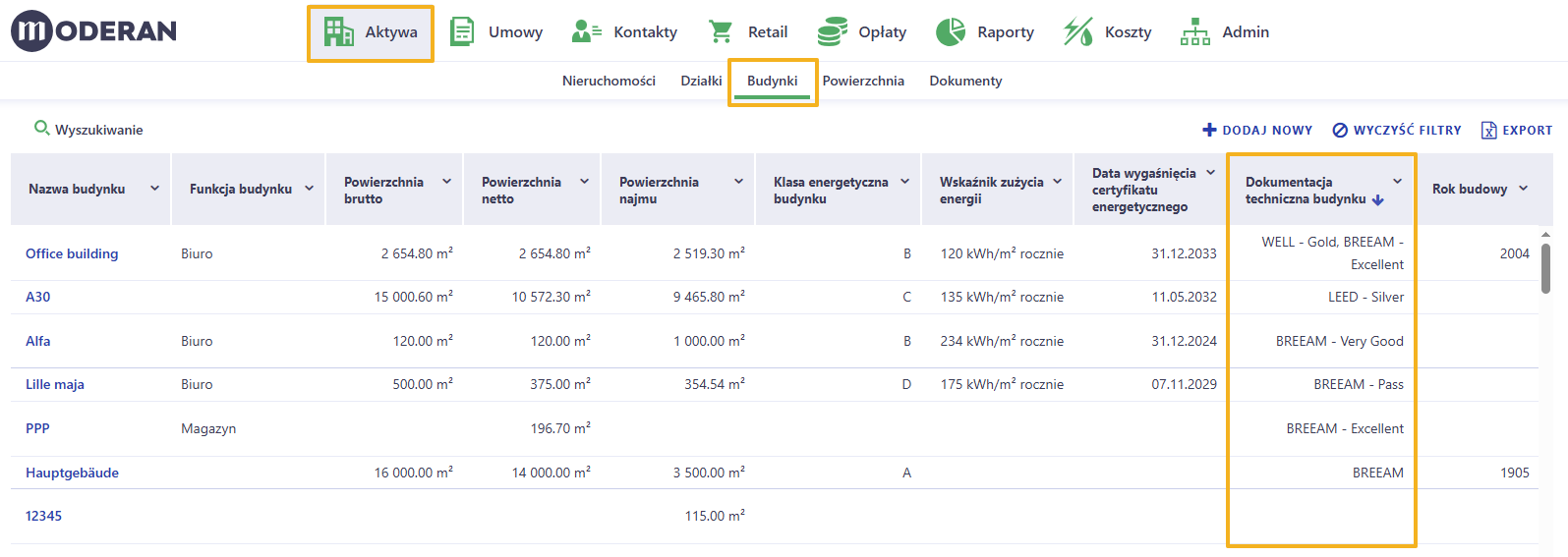
Task: Click the Wyszukiwanie magnifier icon
Action: (x=41, y=128)
